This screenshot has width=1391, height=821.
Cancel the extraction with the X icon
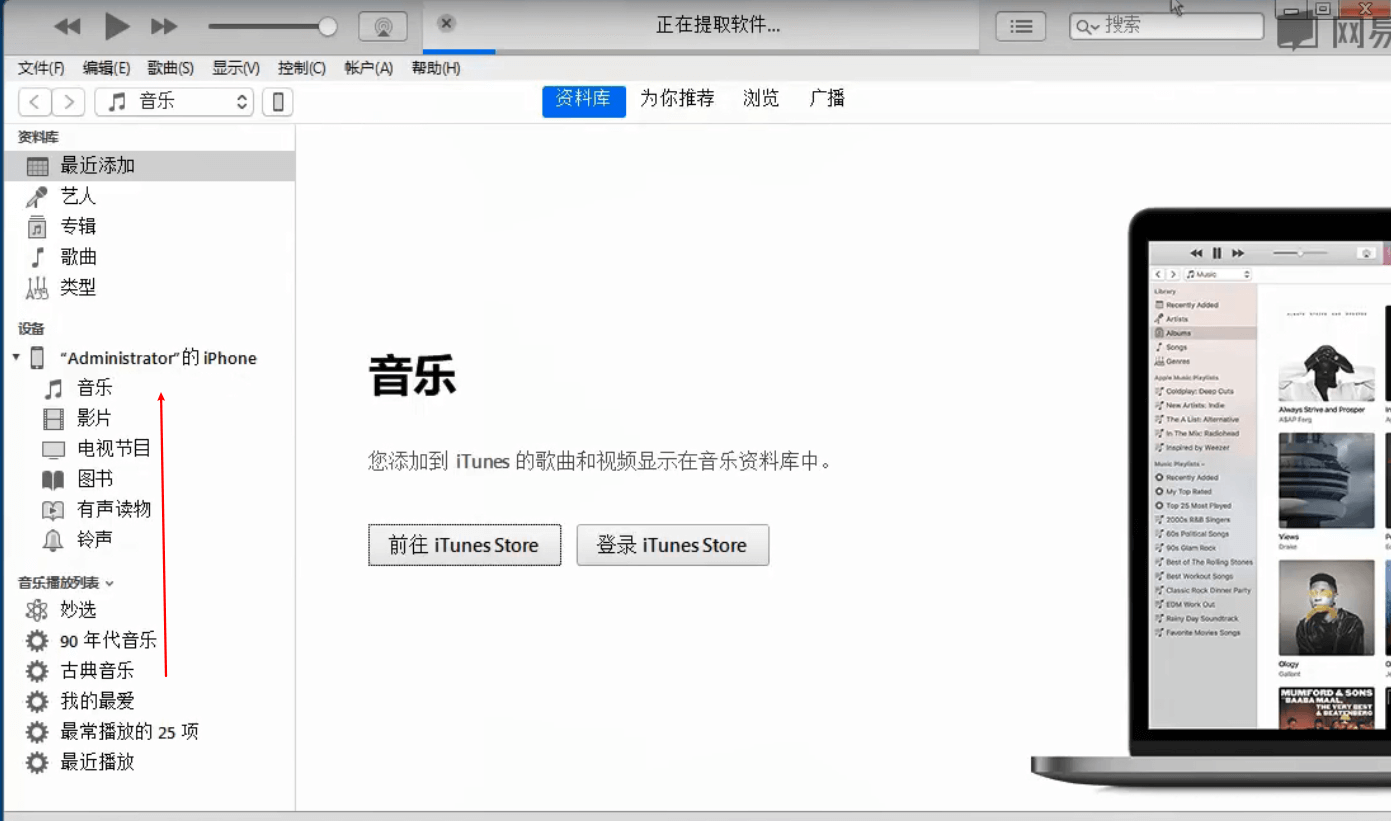[447, 23]
